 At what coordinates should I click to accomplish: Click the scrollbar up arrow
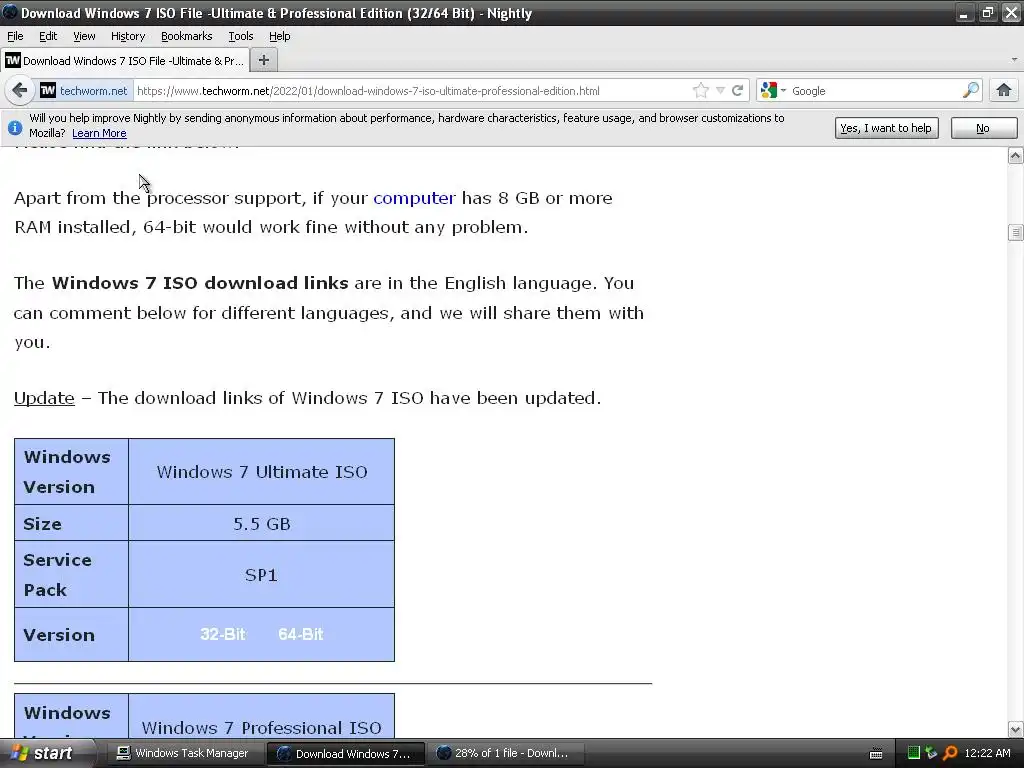(x=1015, y=155)
